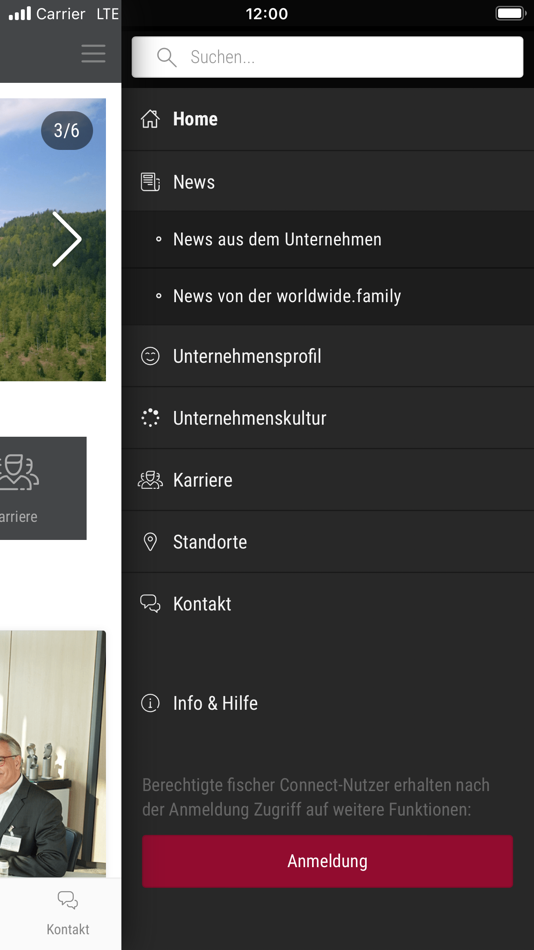
Task: Advance the slideshow with the right arrow
Action: pos(67,239)
